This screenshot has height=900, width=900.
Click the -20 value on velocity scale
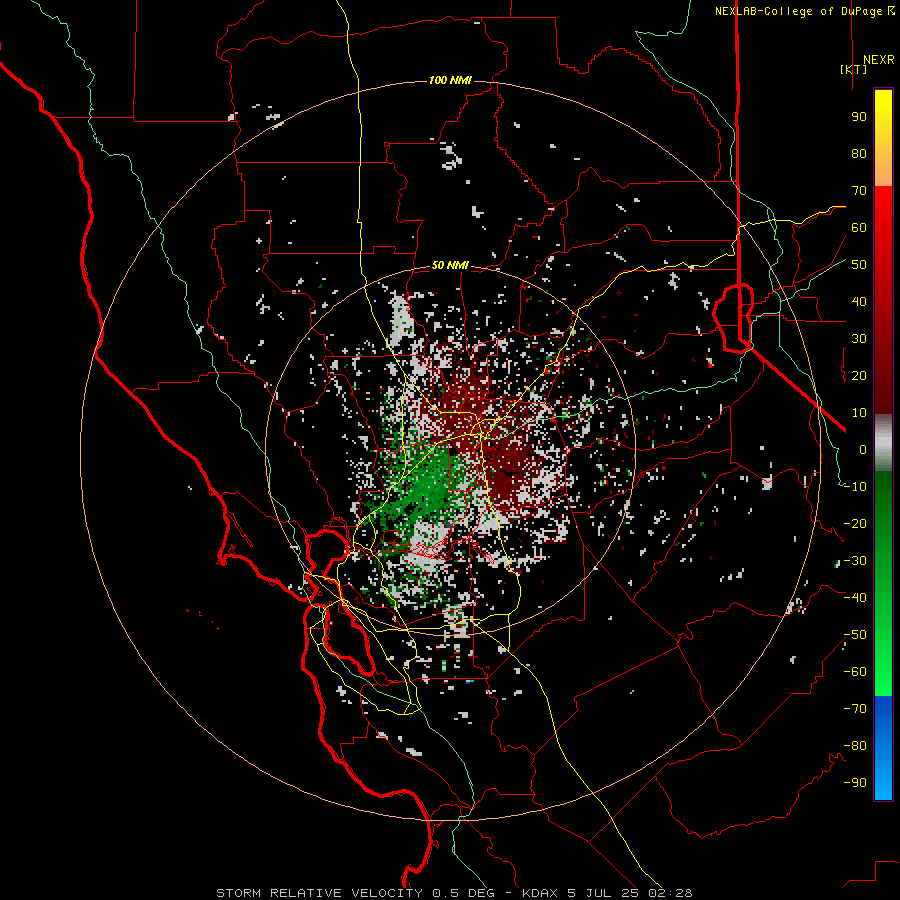(855, 523)
